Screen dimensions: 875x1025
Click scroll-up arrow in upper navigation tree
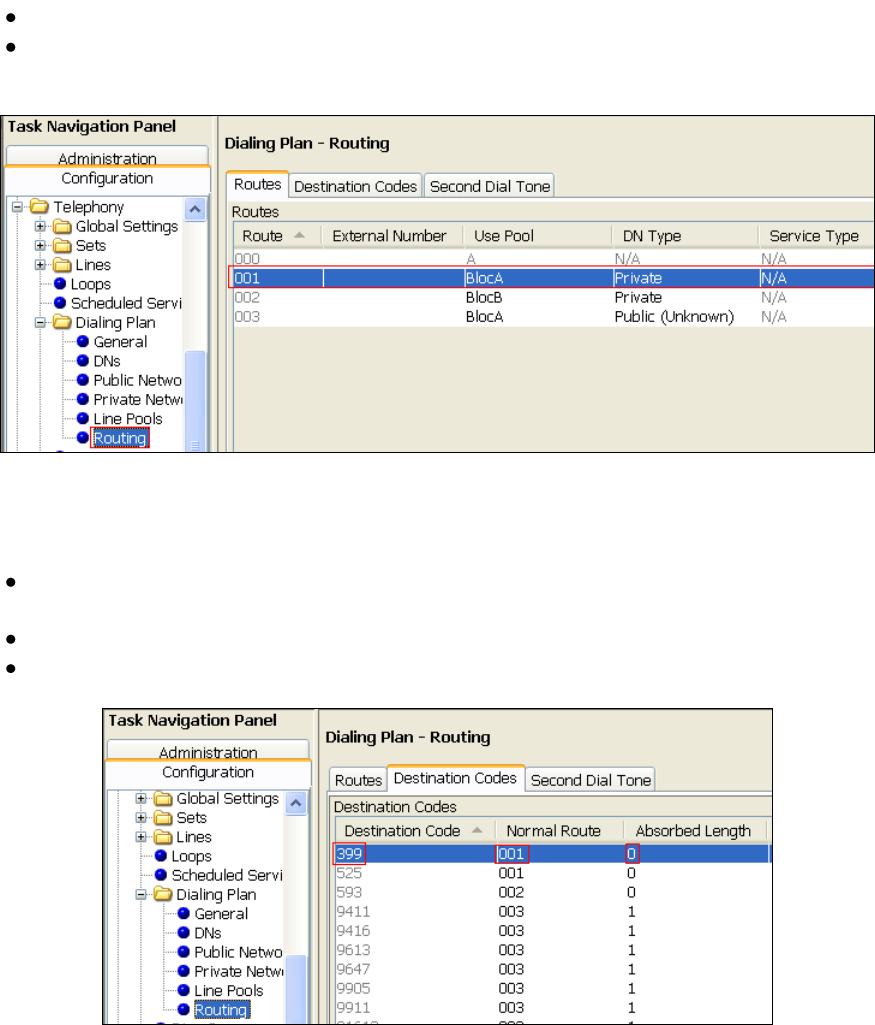[x=195, y=209]
